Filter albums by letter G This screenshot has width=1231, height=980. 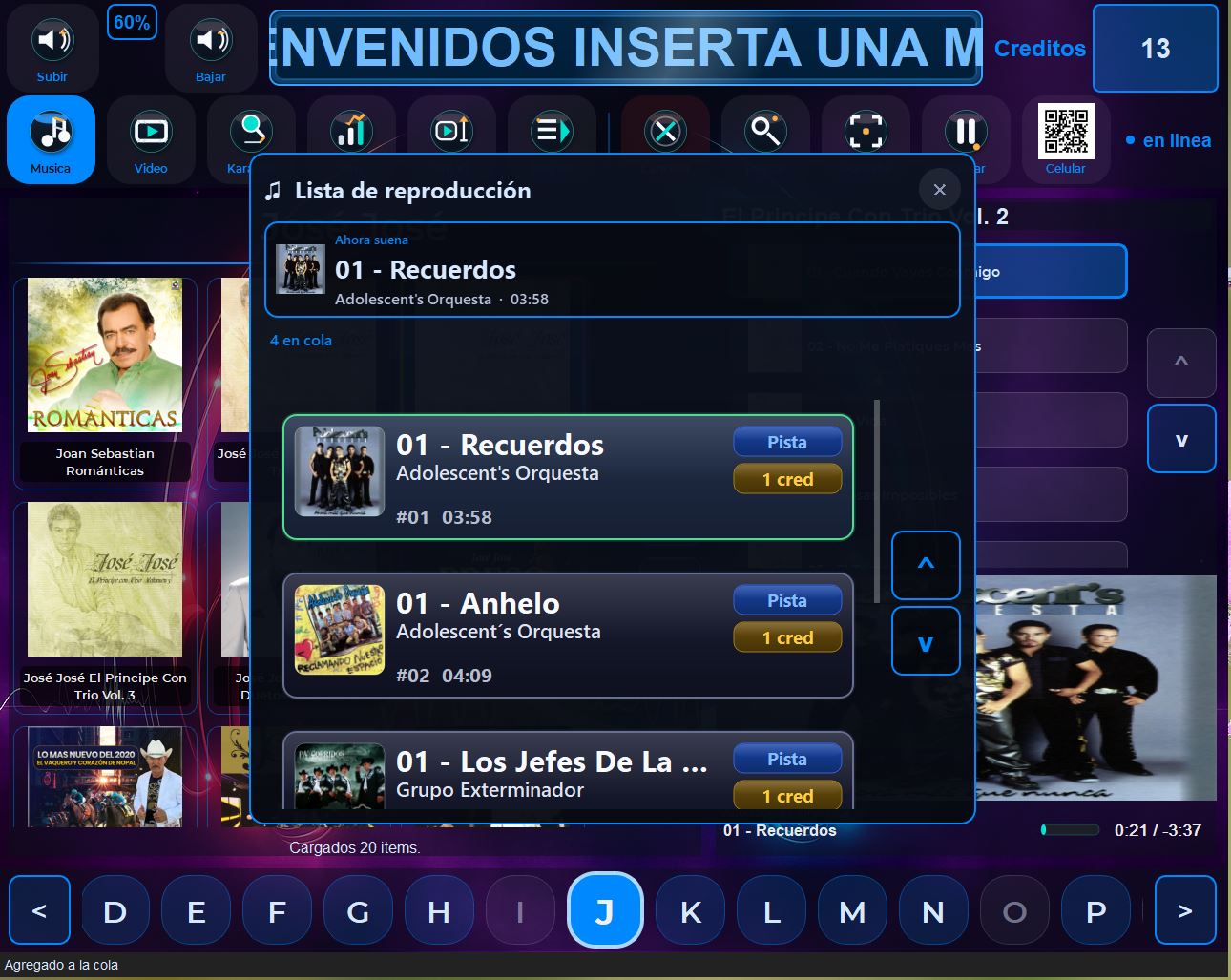[358, 912]
